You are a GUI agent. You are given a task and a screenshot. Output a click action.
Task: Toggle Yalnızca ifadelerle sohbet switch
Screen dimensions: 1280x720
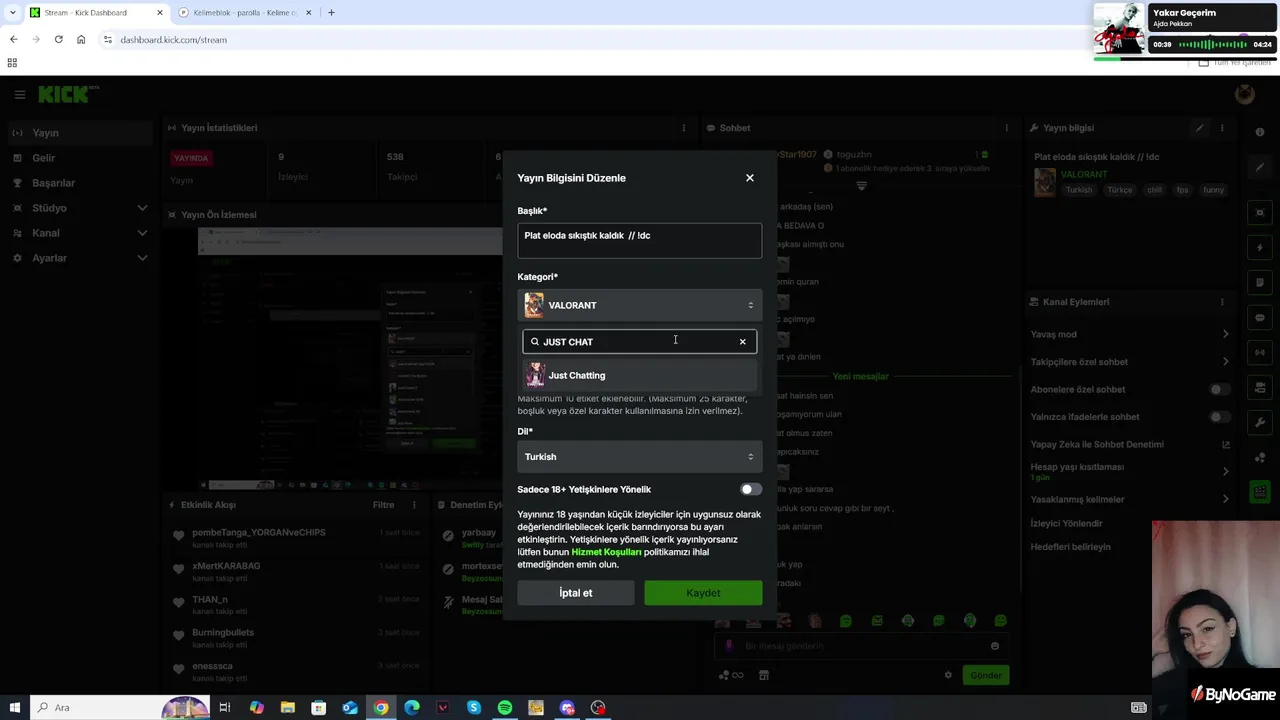(x=1219, y=417)
